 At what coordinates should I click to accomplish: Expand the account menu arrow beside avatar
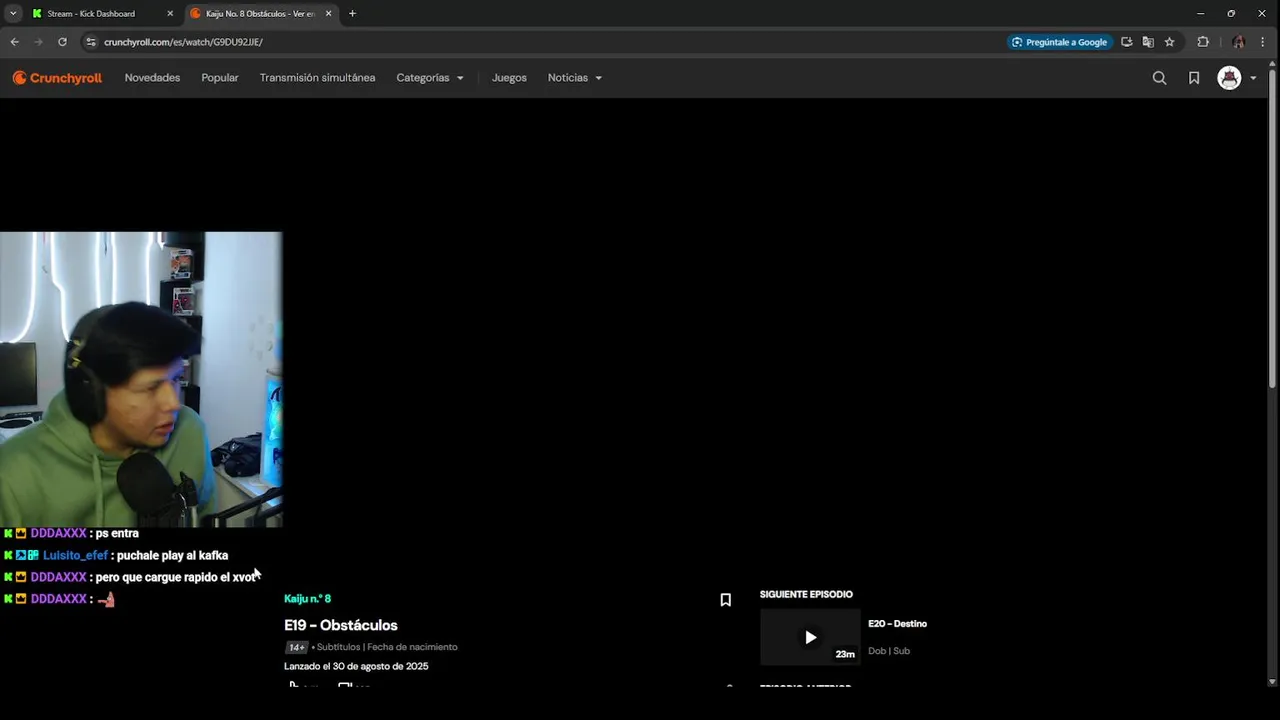tap(1253, 78)
